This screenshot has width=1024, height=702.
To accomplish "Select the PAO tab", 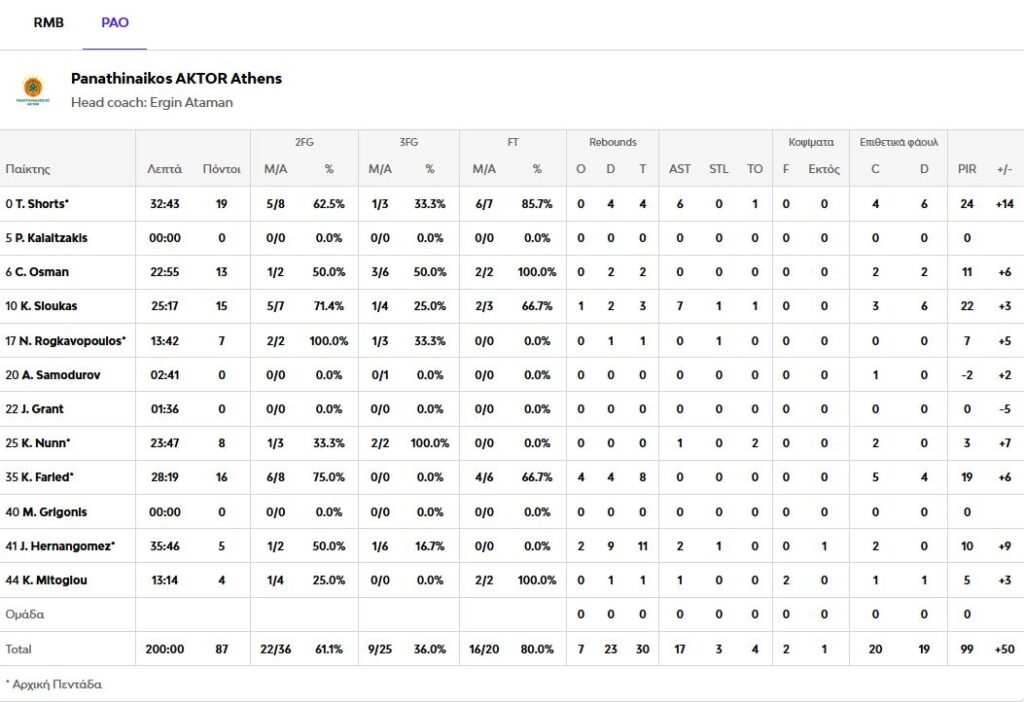I will (x=115, y=22).
